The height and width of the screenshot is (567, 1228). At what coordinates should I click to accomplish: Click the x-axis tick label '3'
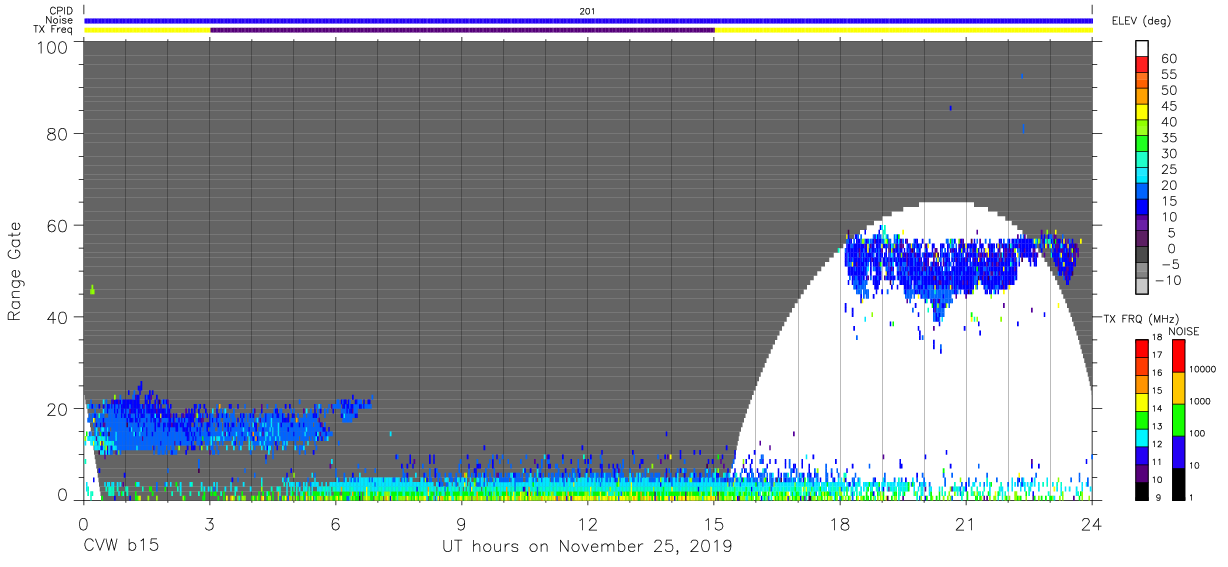pos(209,522)
